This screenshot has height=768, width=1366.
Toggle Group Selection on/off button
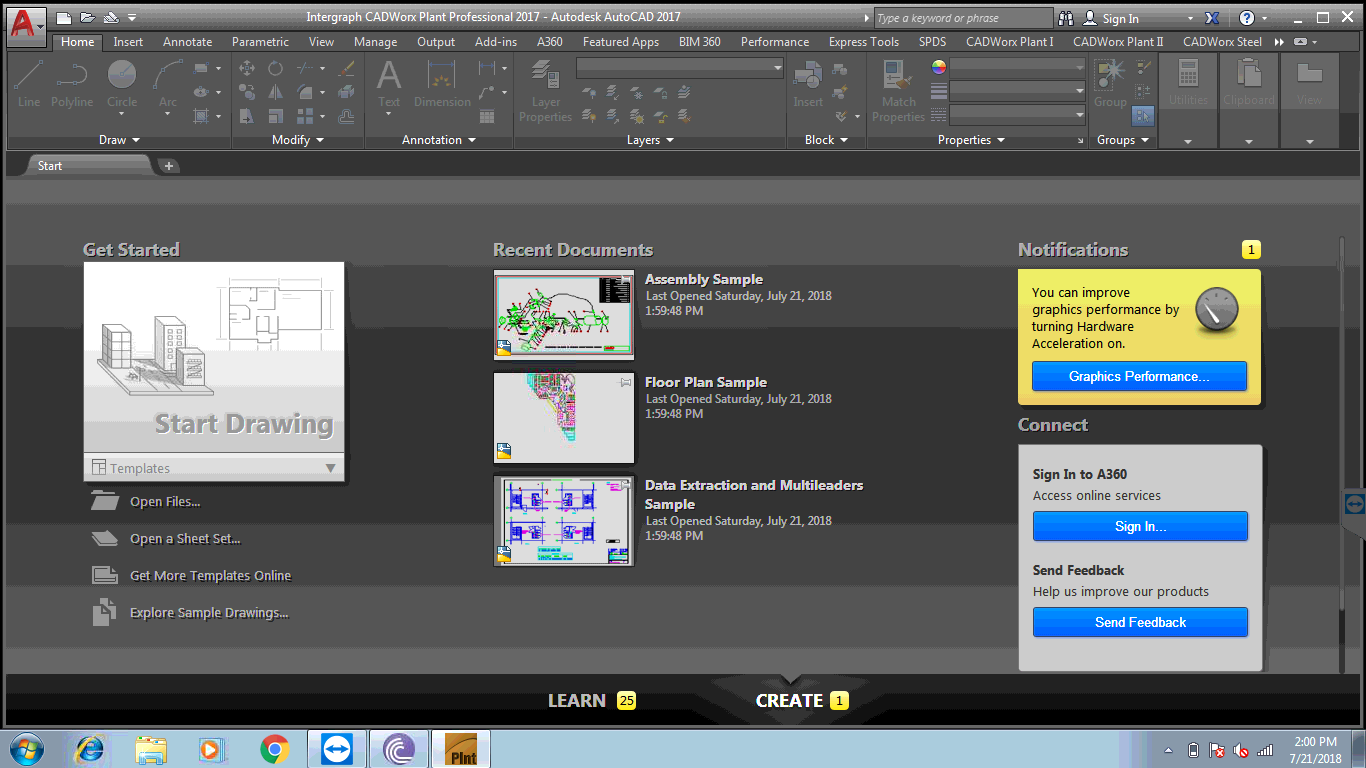(1143, 116)
